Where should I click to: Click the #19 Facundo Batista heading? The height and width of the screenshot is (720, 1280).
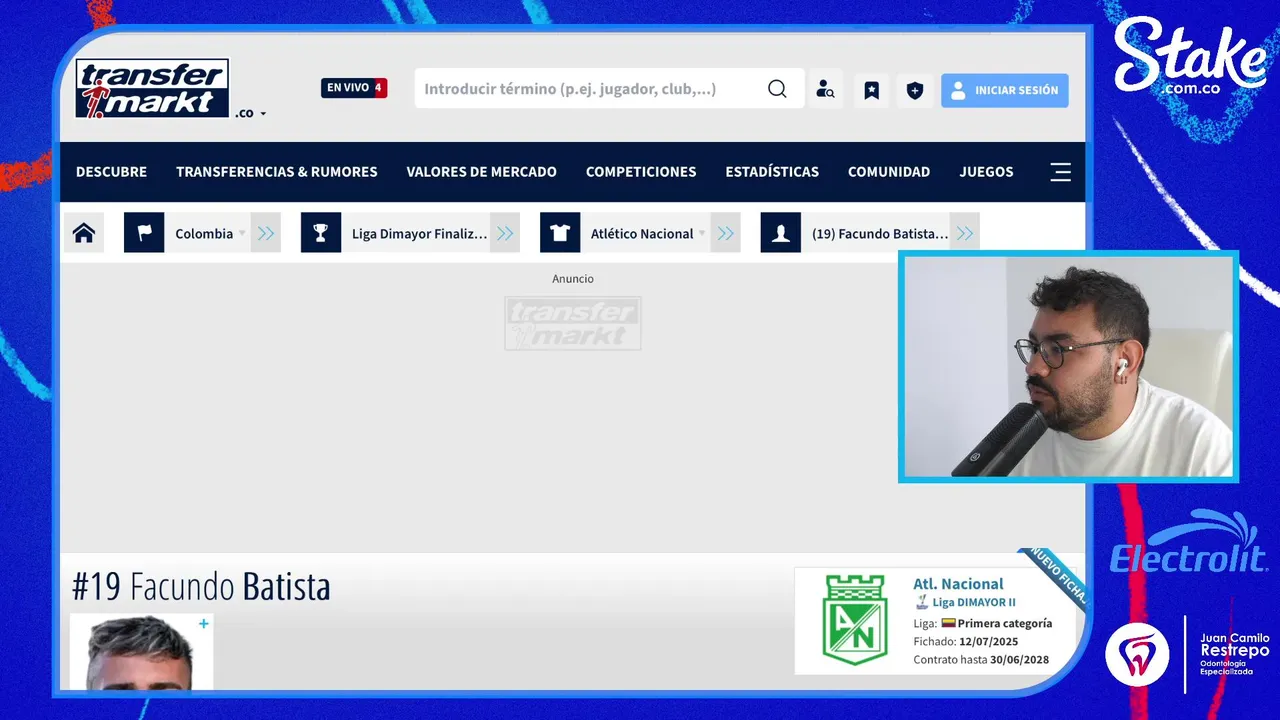click(201, 587)
